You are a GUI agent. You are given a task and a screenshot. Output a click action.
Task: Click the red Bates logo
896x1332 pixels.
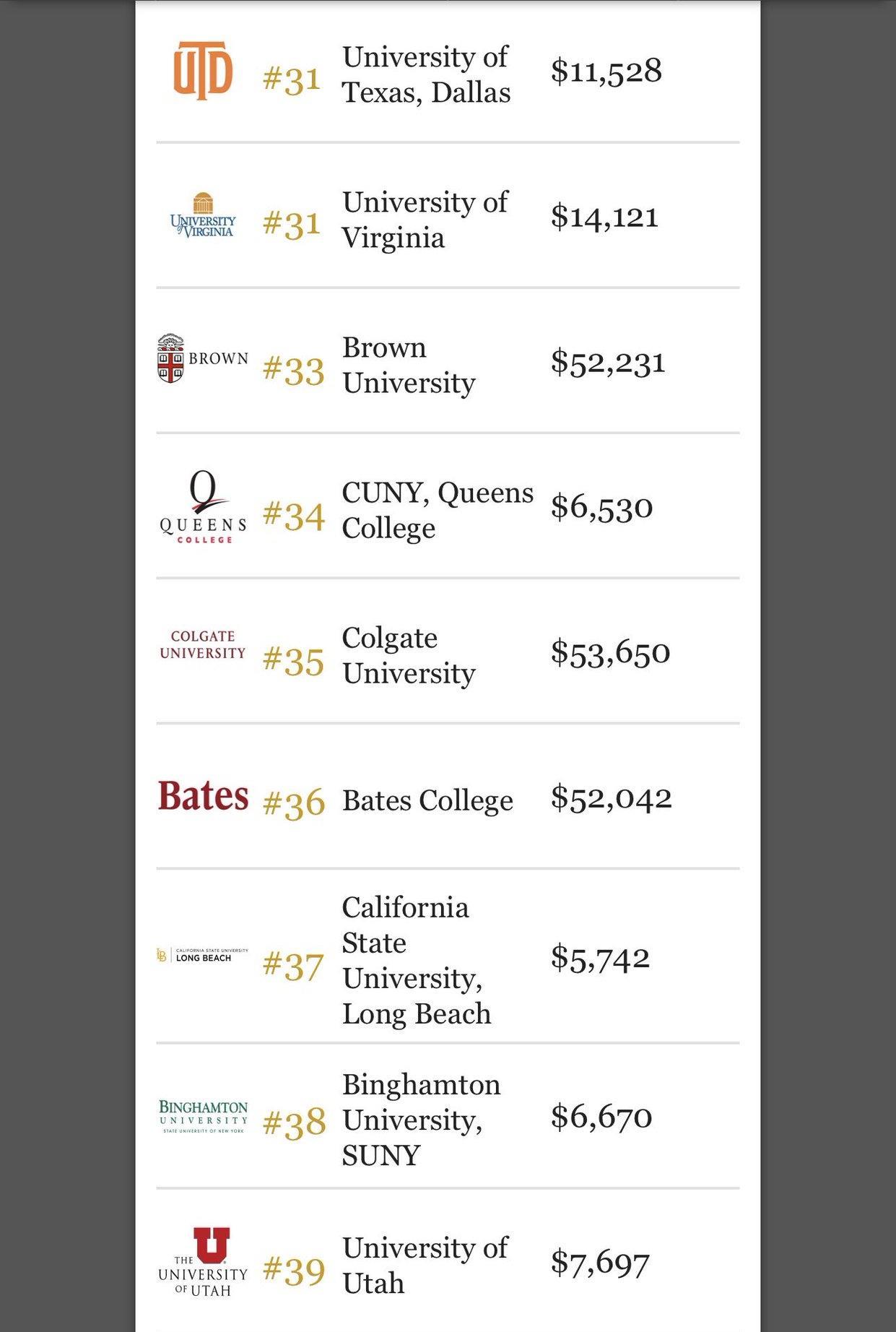(x=203, y=796)
